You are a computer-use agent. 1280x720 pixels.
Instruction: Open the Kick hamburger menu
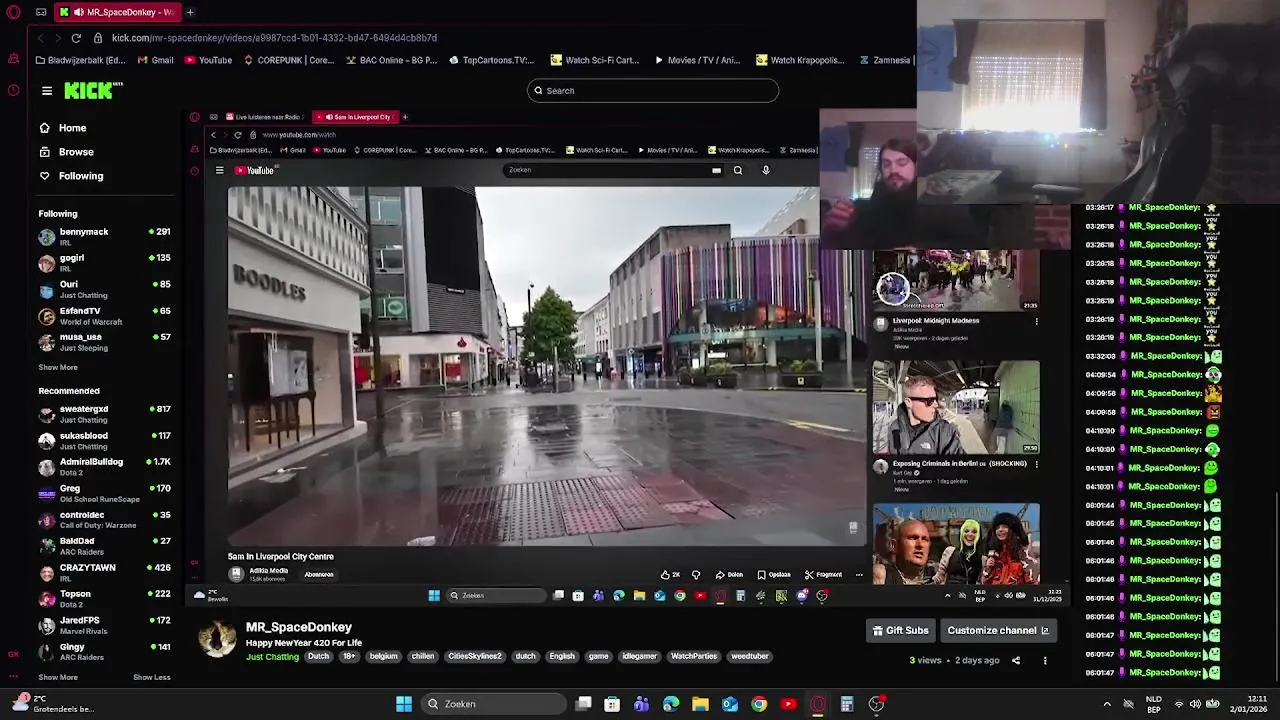tap(47, 91)
